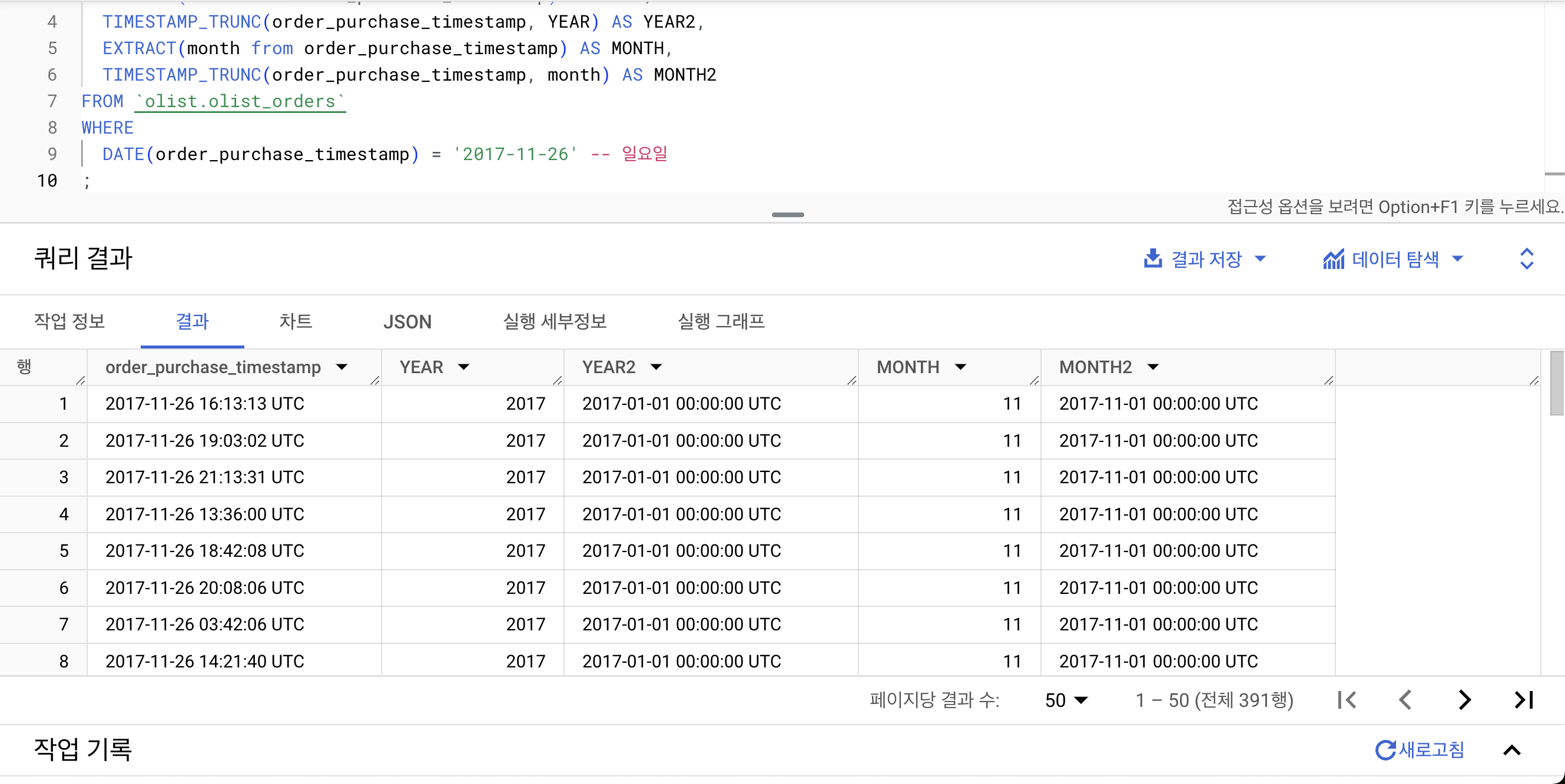This screenshot has width=1565, height=784.
Task: Open the order_purchase_timestamp column menu arrow
Action: coord(342,367)
